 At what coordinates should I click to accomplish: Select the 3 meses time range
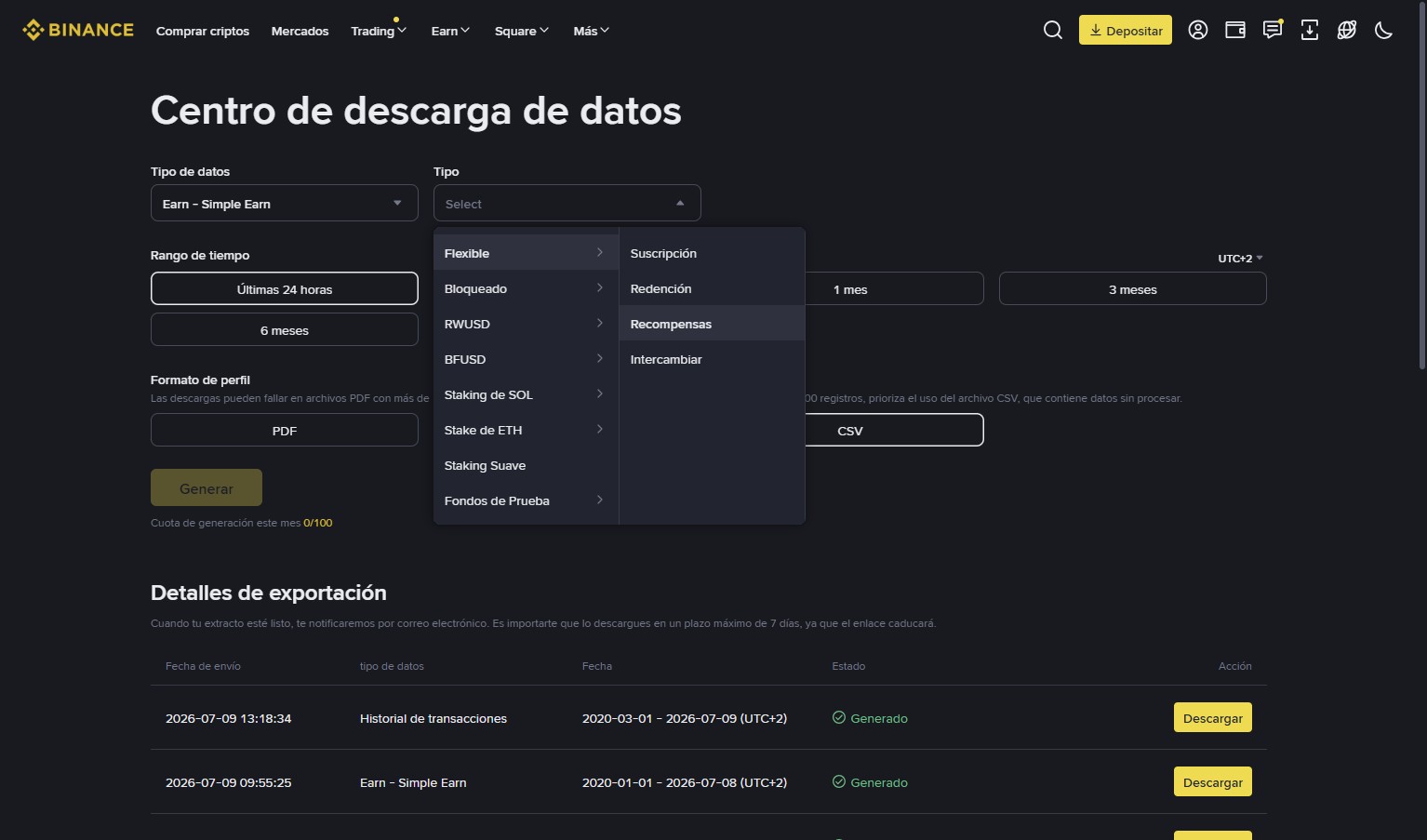tap(1133, 288)
